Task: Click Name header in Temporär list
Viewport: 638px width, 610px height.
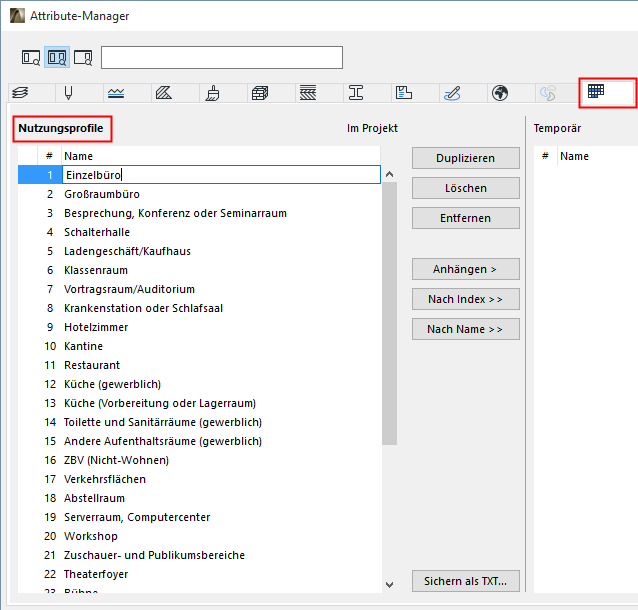Action: (x=597, y=156)
